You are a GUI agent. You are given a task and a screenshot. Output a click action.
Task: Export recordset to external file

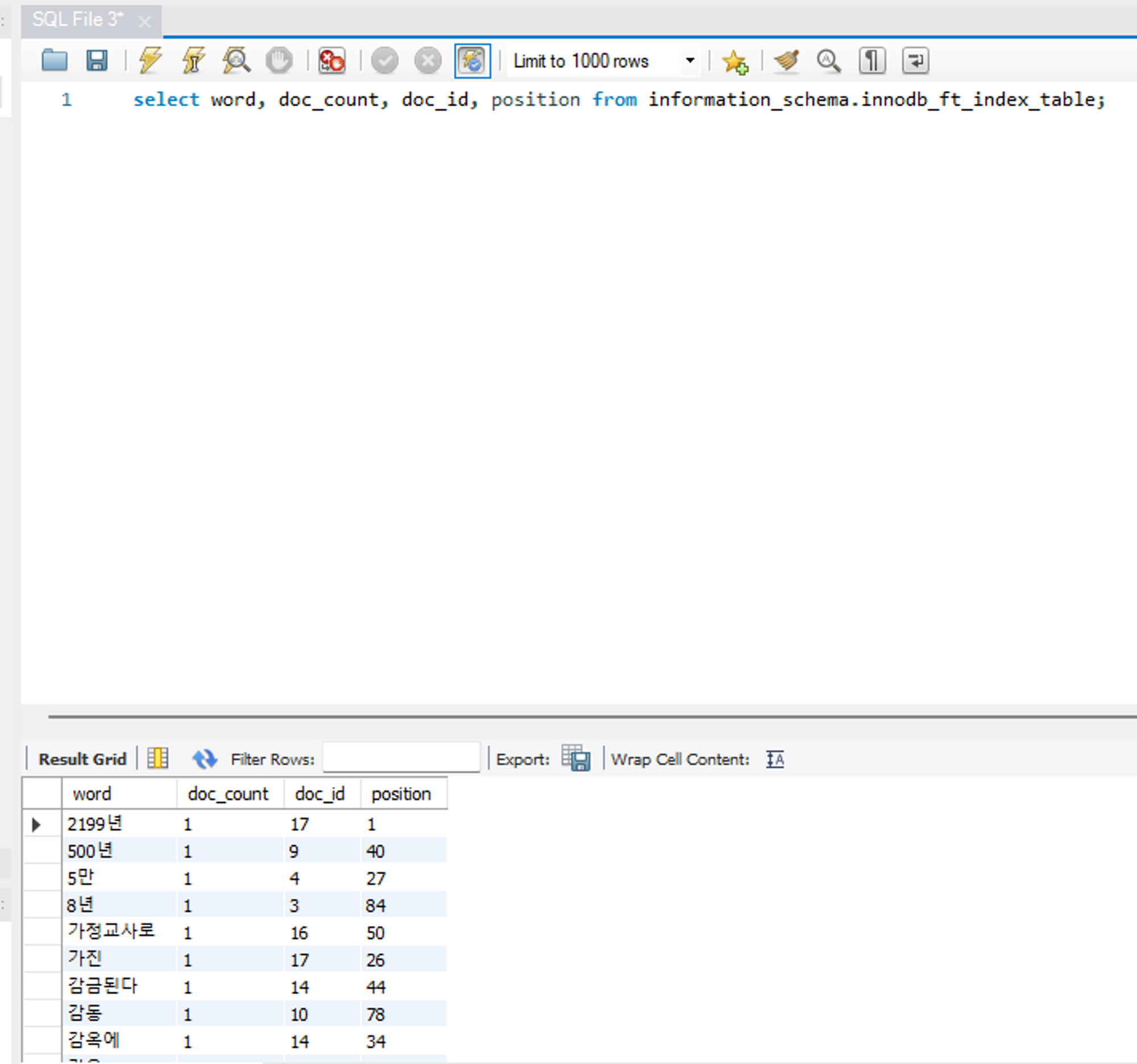point(575,759)
